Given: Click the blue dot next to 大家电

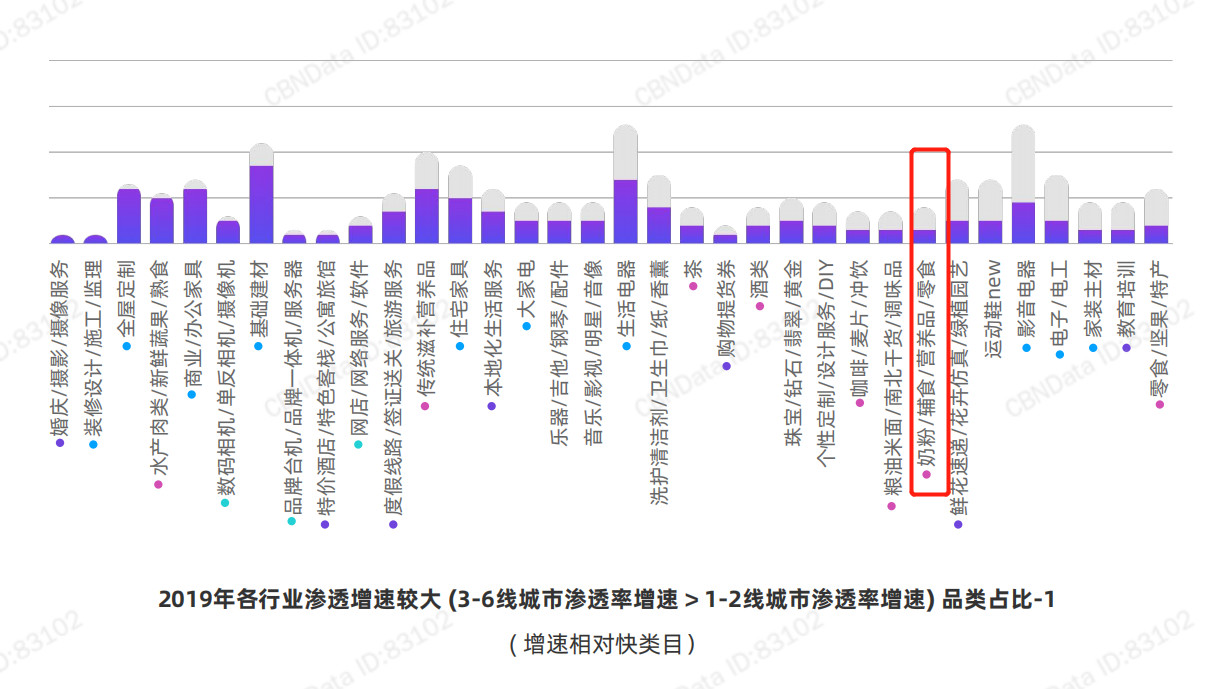Looking at the screenshot, I should pyautogui.click(x=526, y=325).
